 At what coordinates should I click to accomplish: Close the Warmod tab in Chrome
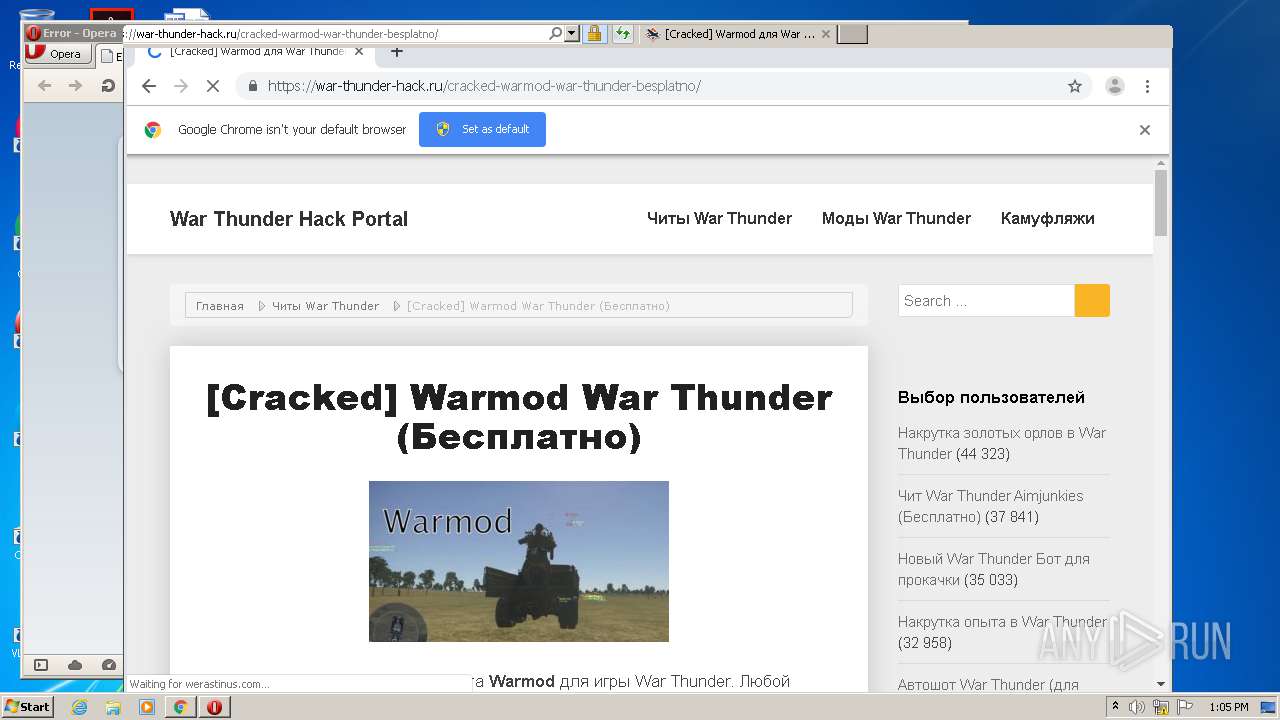click(x=358, y=51)
